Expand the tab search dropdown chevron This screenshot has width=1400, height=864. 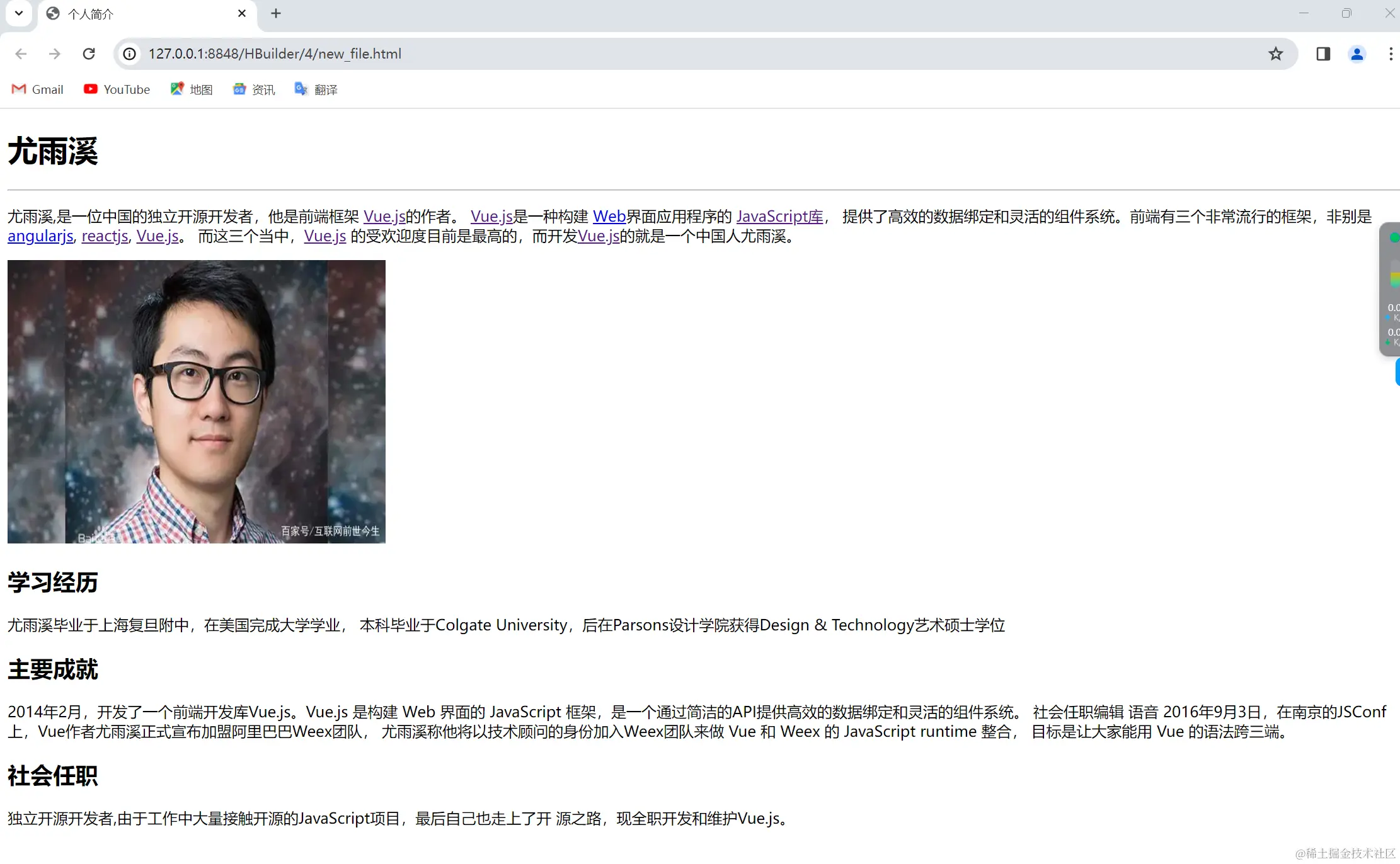click(19, 13)
